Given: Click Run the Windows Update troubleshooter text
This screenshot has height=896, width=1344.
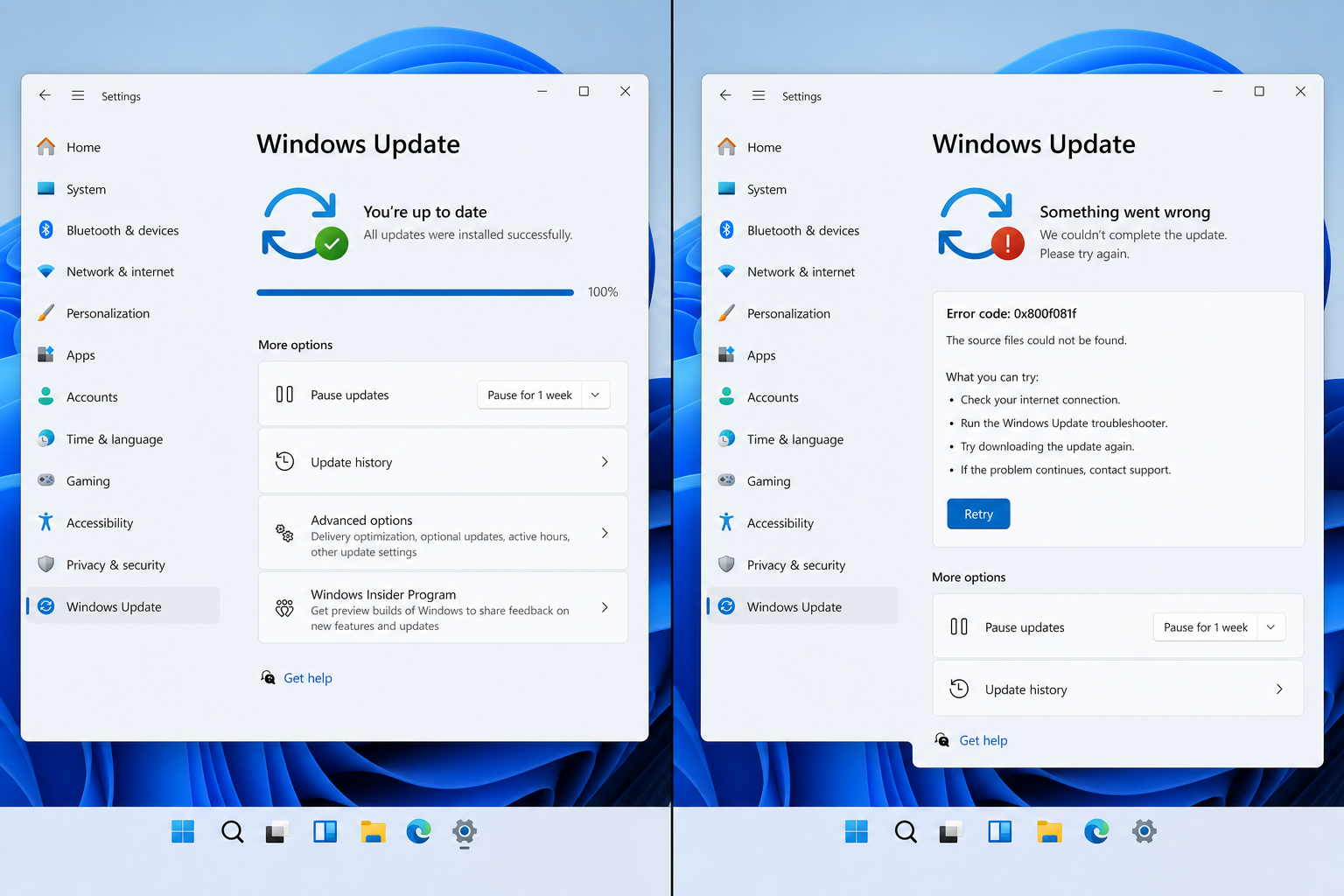Looking at the screenshot, I should pyautogui.click(x=1064, y=423).
